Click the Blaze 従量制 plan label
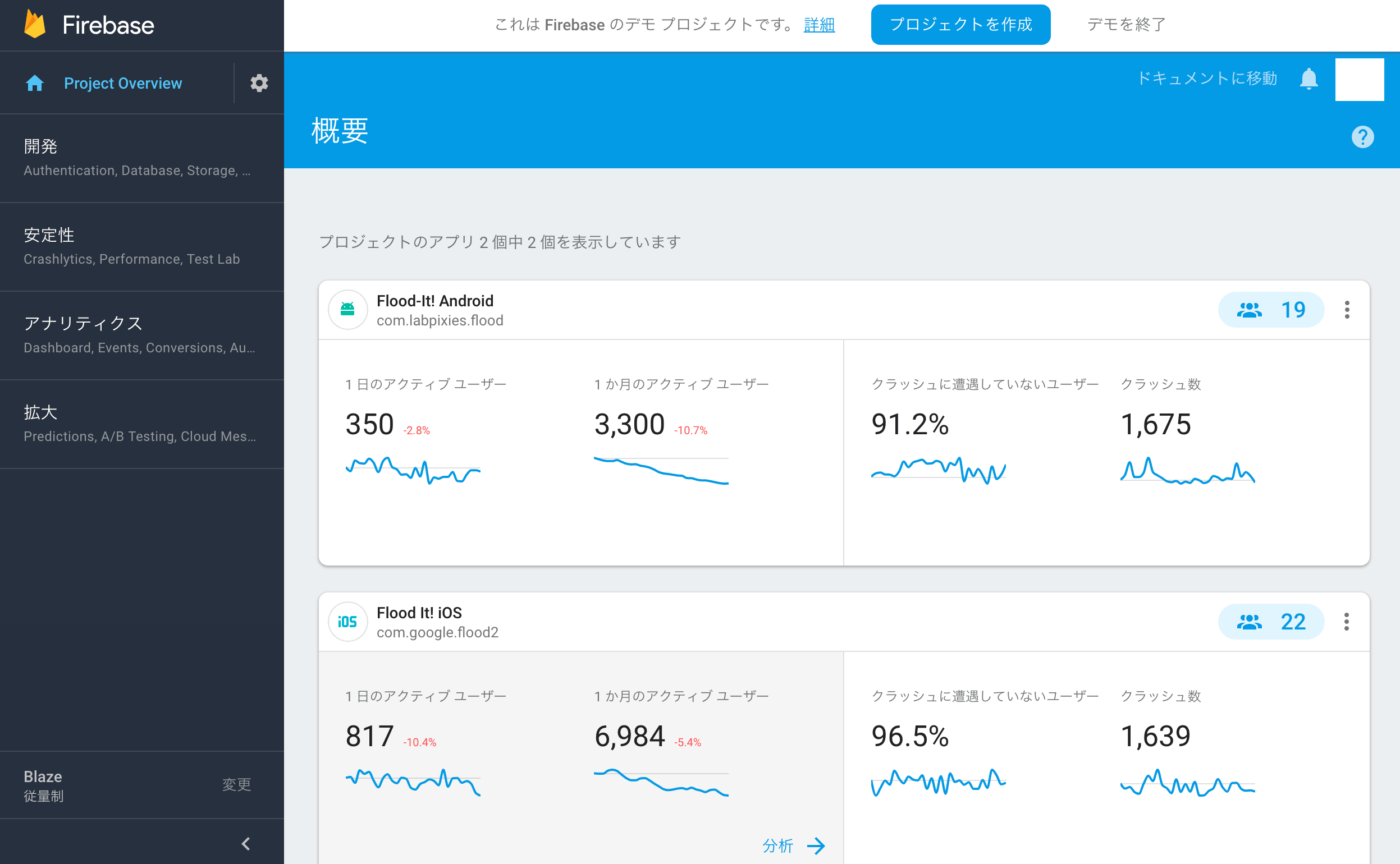This screenshot has height=864, width=1400. [43, 785]
